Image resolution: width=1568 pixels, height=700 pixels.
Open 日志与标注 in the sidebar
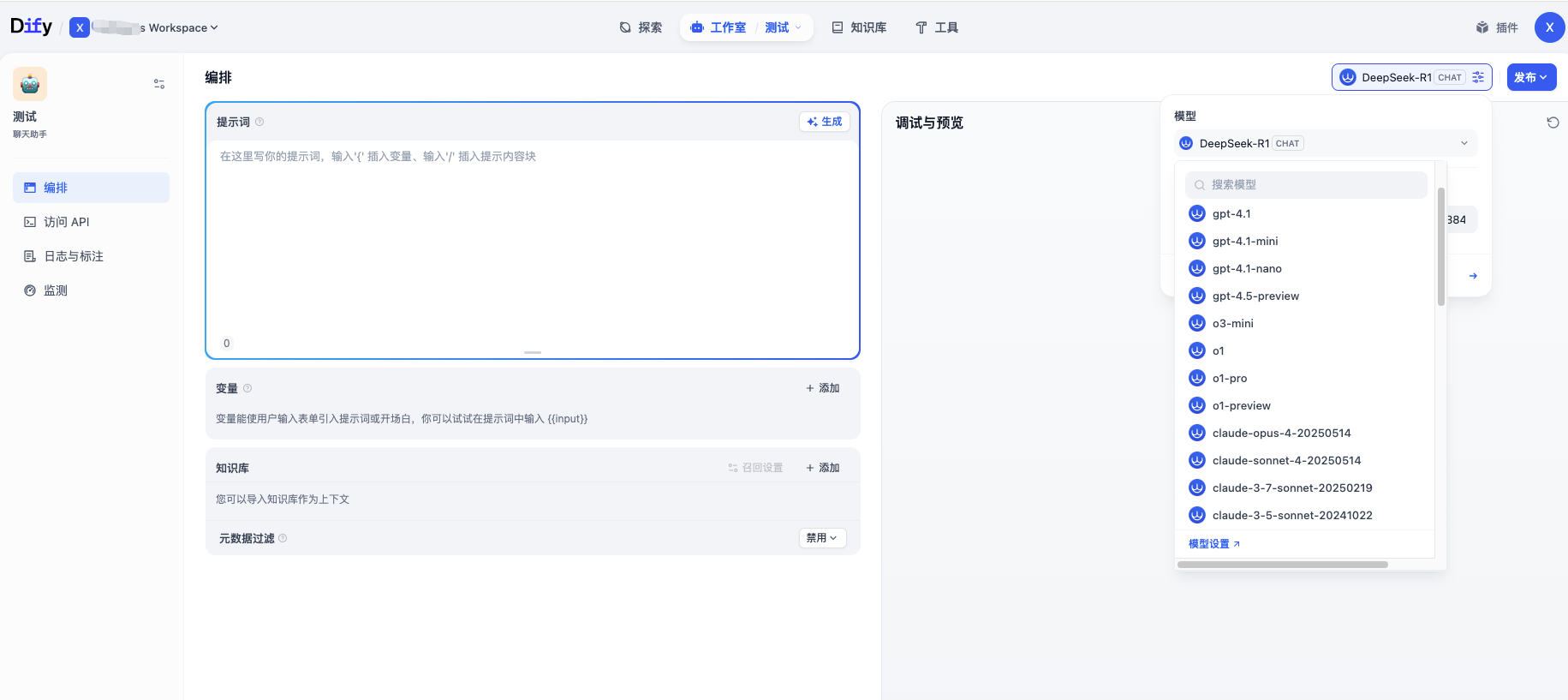tap(91, 256)
